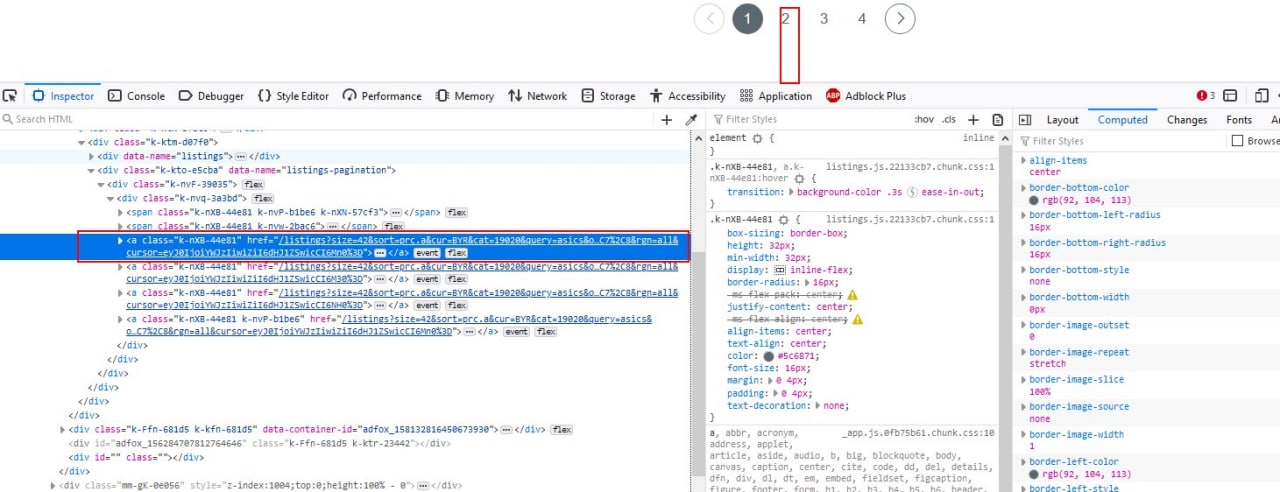The width and height of the screenshot is (1280, 492).
Task: Collapse the div class k-nvF-39035 node
Action: (101, 184)
